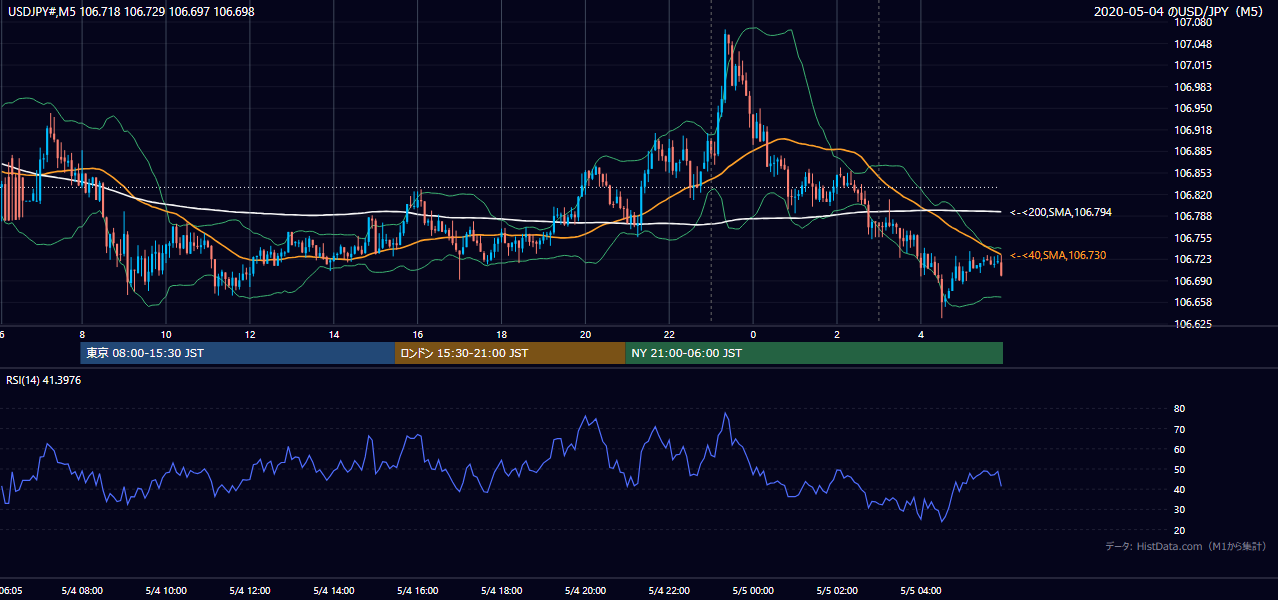Click the 40 SMA label 106.730
The image size is (1278, 600).
pos(1058,256)
